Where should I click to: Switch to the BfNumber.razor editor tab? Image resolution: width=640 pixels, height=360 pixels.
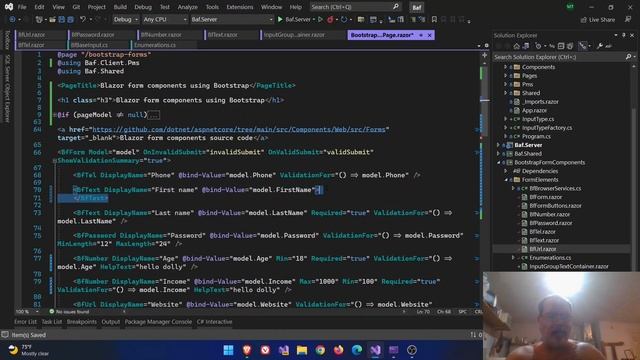tap(161, 35)
